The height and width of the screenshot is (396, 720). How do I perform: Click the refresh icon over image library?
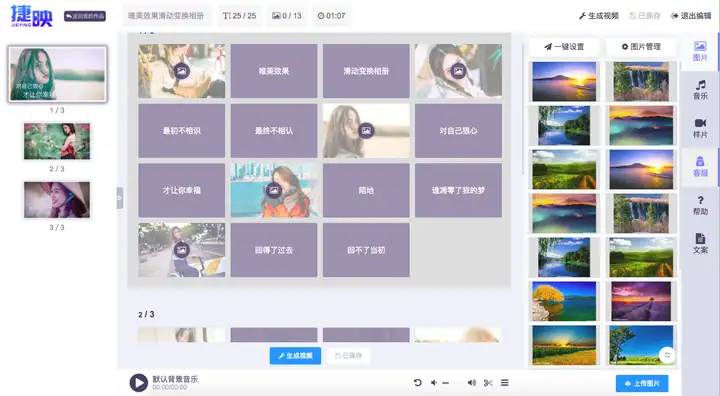tap(667, 355)
